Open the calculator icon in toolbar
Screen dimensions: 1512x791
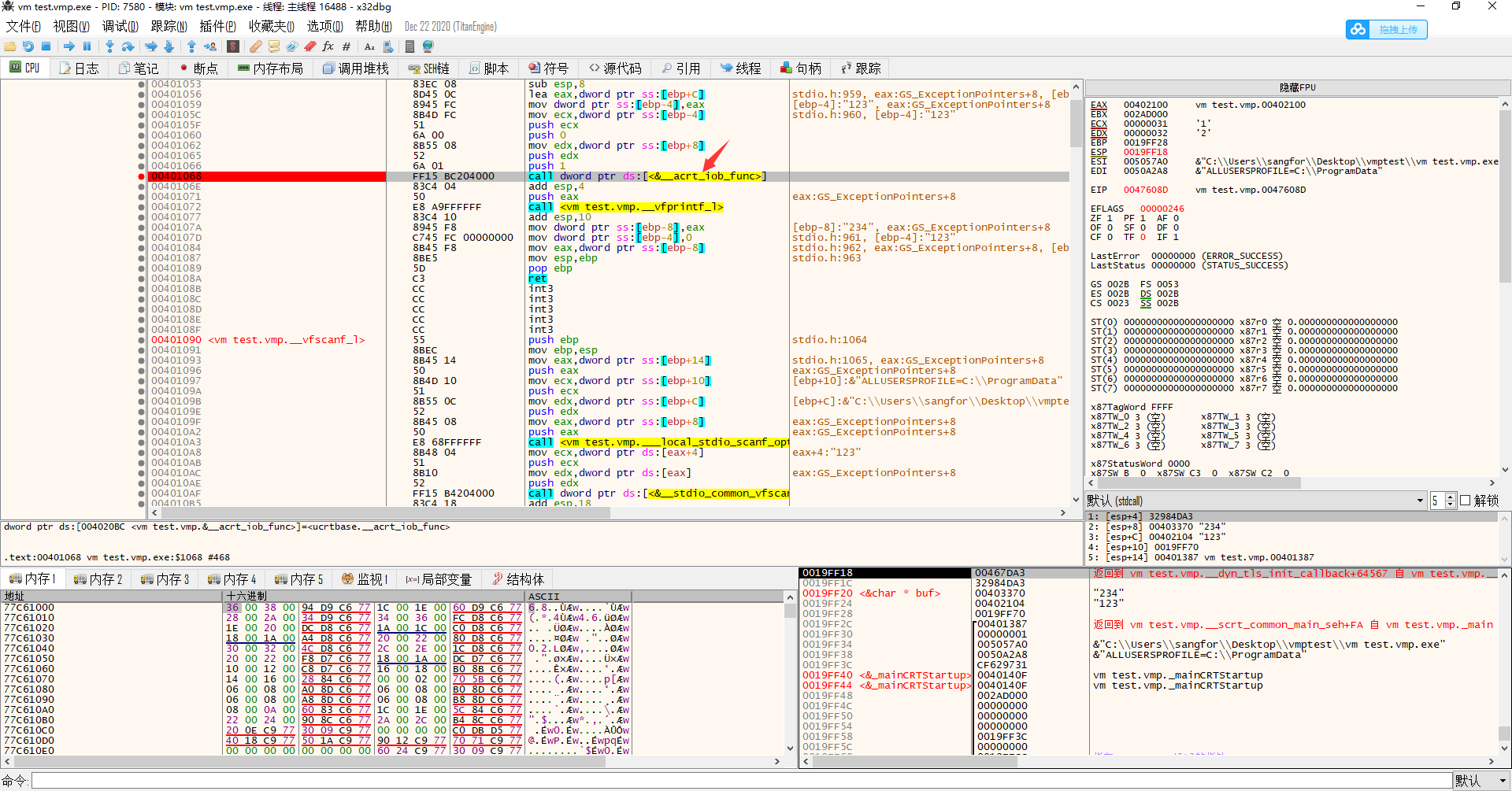coord(410,46)
